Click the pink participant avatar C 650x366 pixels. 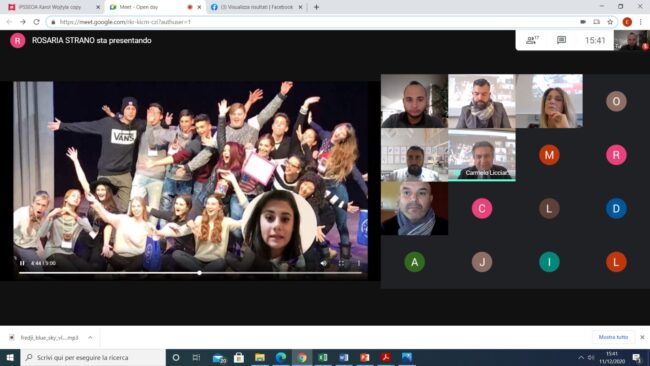482,208
